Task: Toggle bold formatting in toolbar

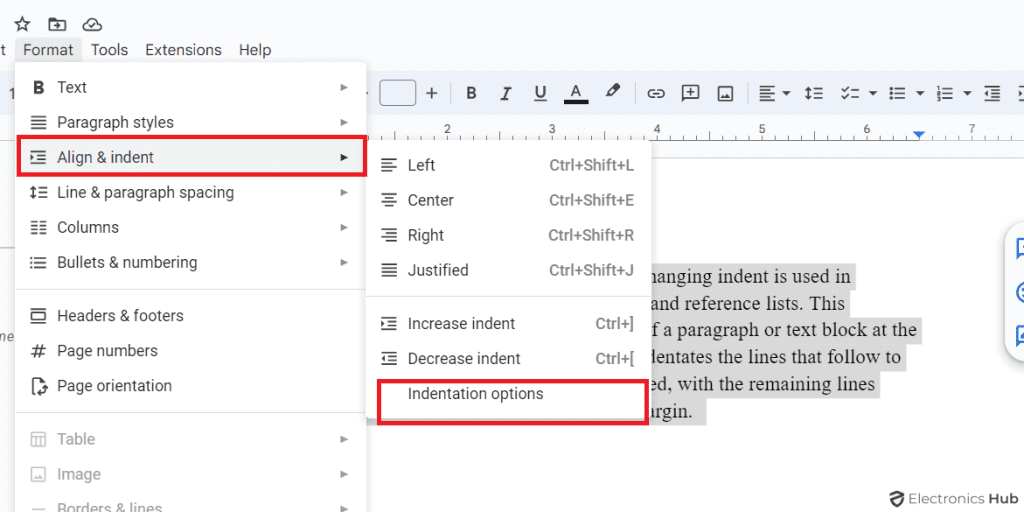Action: 471,93
